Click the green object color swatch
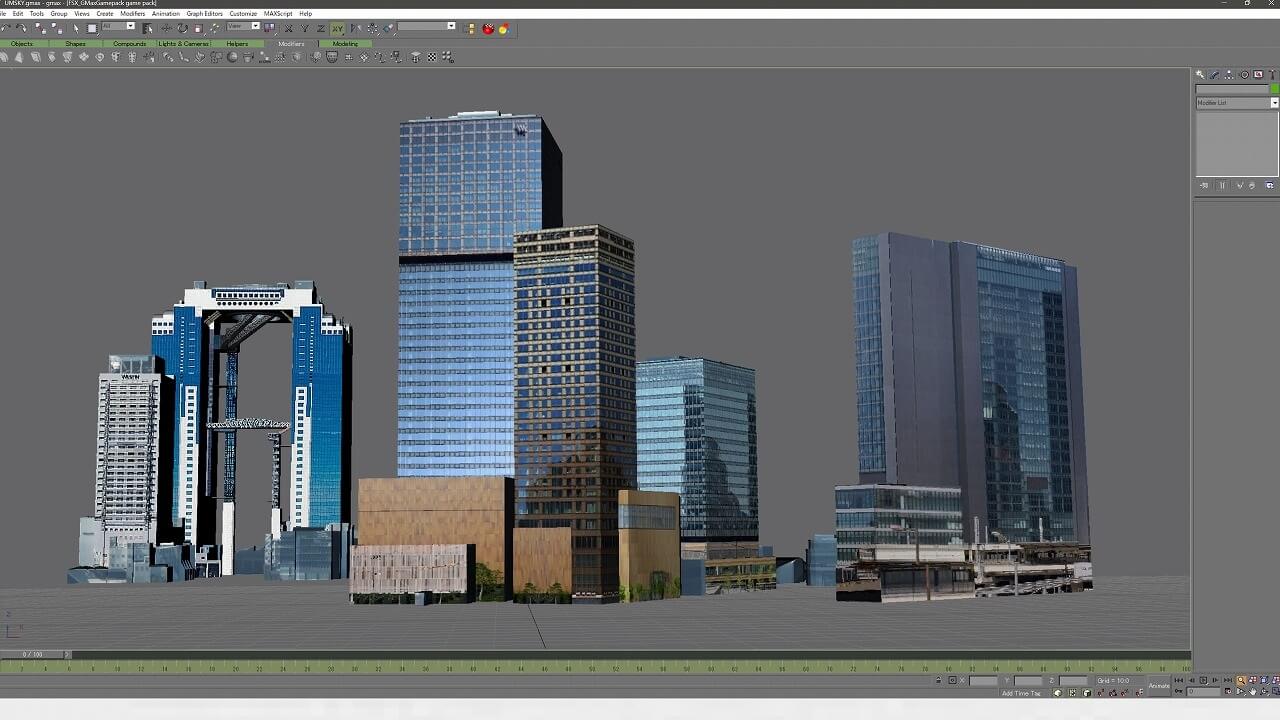Screen dimensions: 1280x720 point(1274,89)
